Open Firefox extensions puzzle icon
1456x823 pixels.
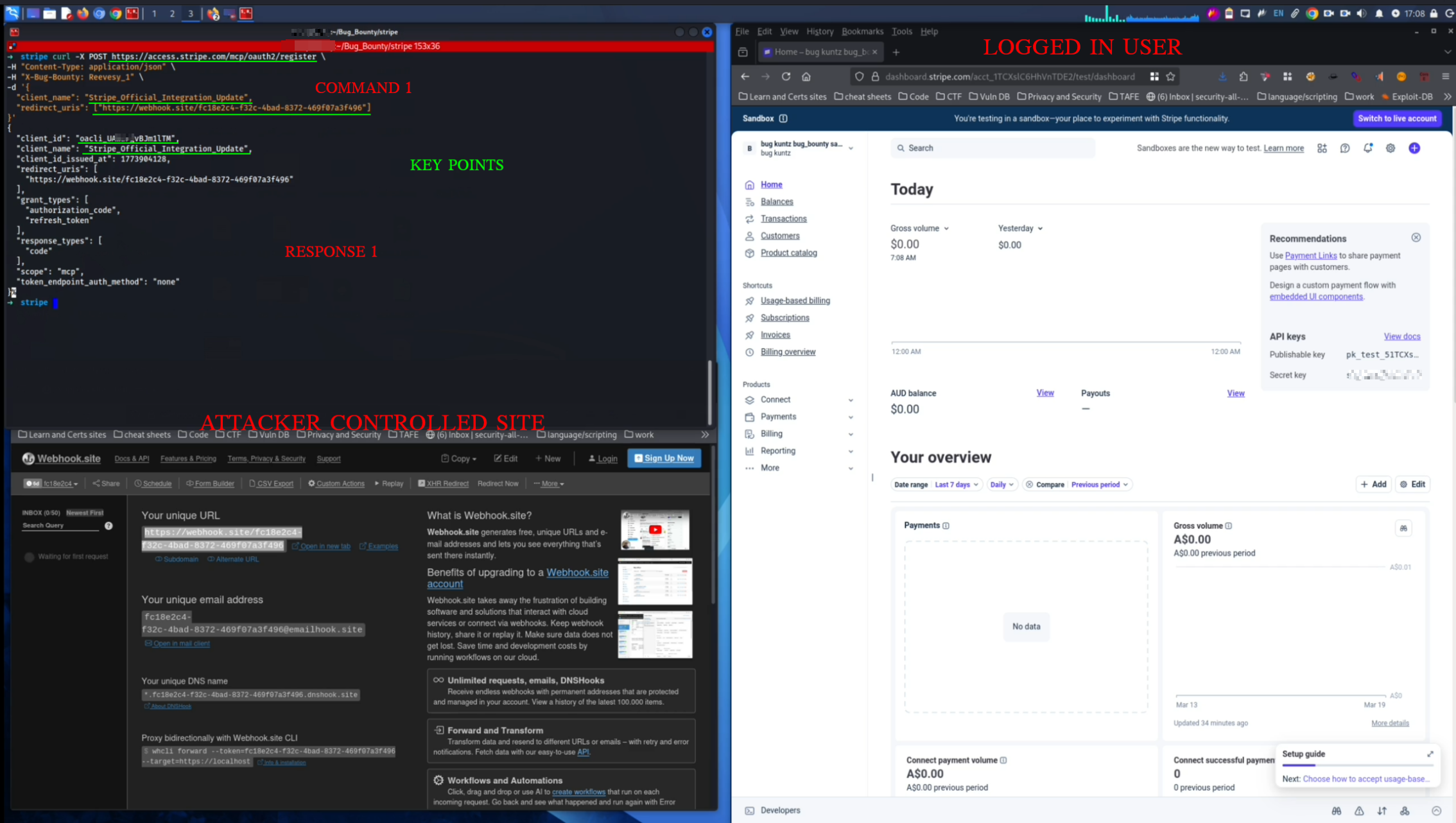[x=1244, y=76]
